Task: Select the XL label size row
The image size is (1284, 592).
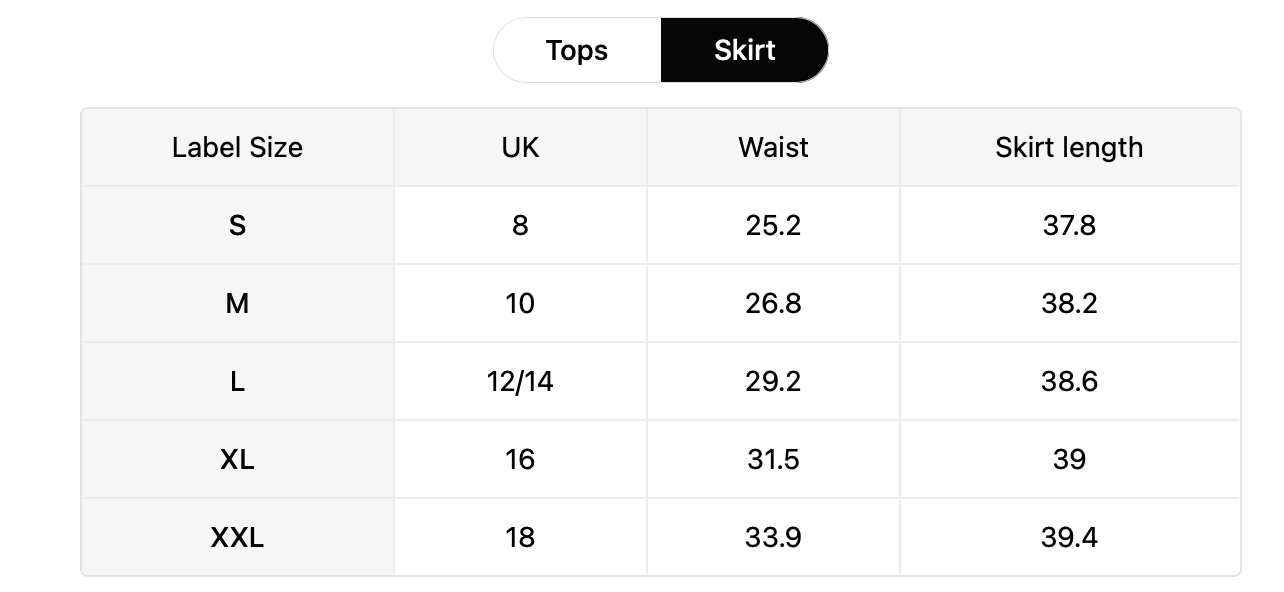Action: coord(660,459)
